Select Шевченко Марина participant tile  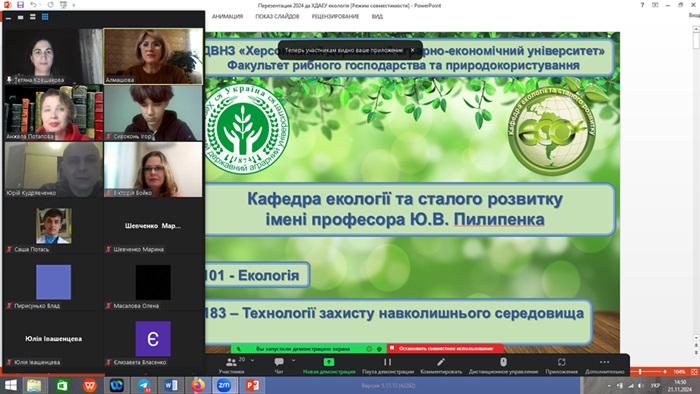click(x=153, y=226)
